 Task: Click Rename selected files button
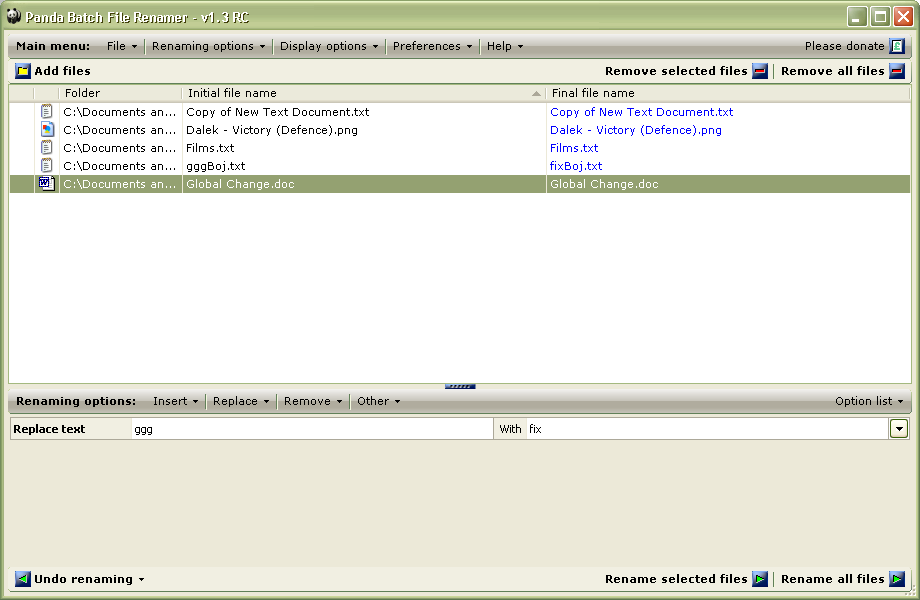click(x=686, y=579)
